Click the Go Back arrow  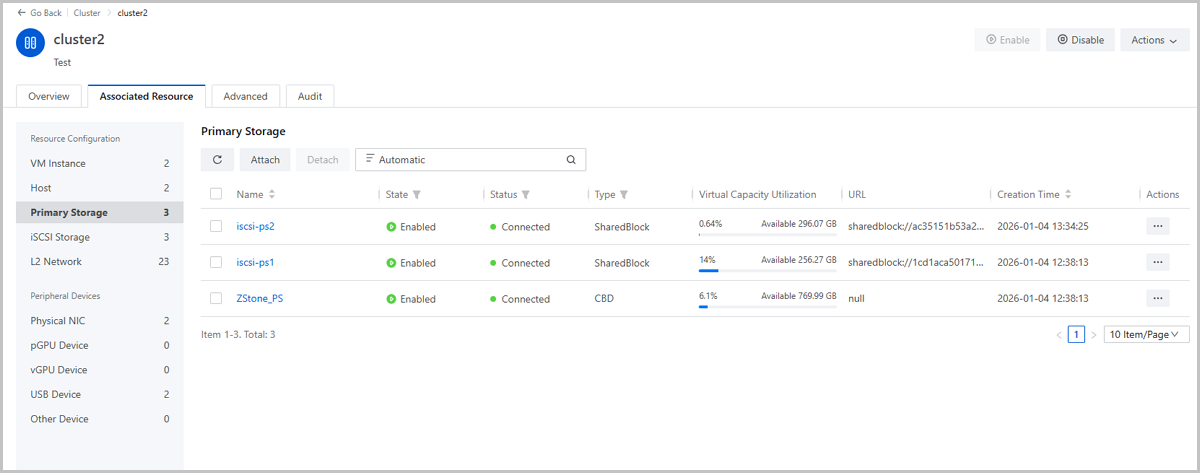(x=22, y=13)
